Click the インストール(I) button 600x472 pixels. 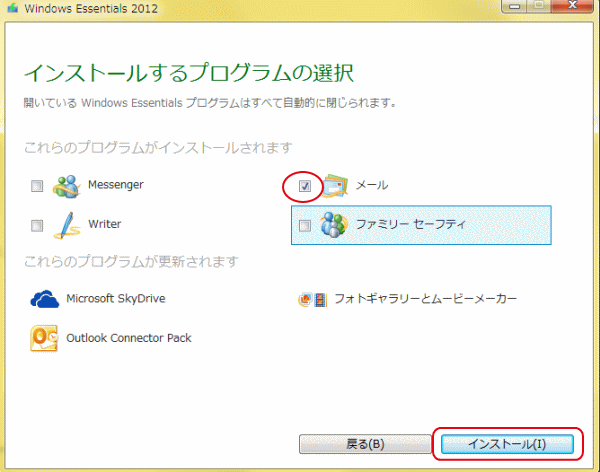(x=507, y=444)
